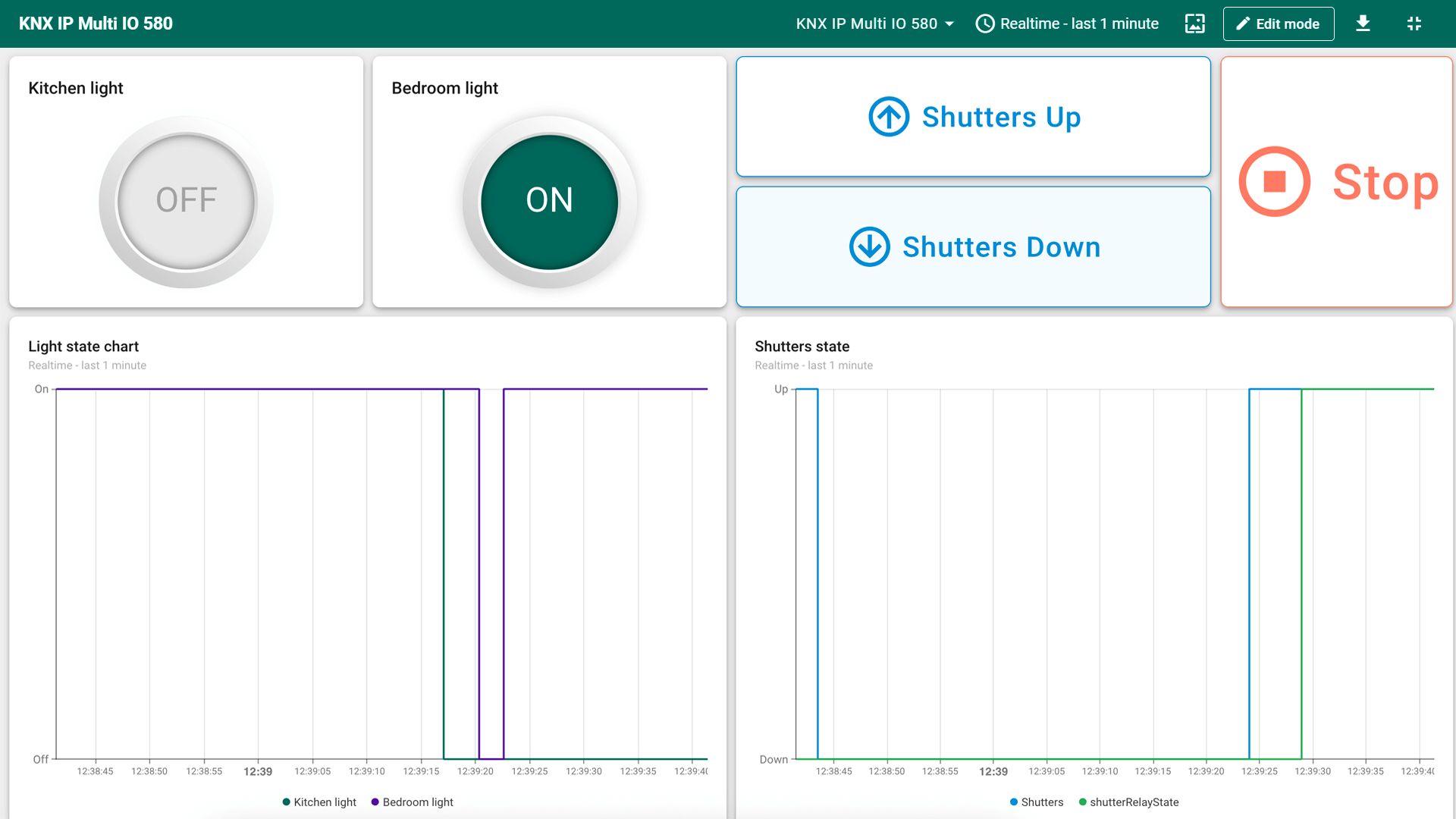Click the clock icon beside Realtime label

tap(985, 24)
